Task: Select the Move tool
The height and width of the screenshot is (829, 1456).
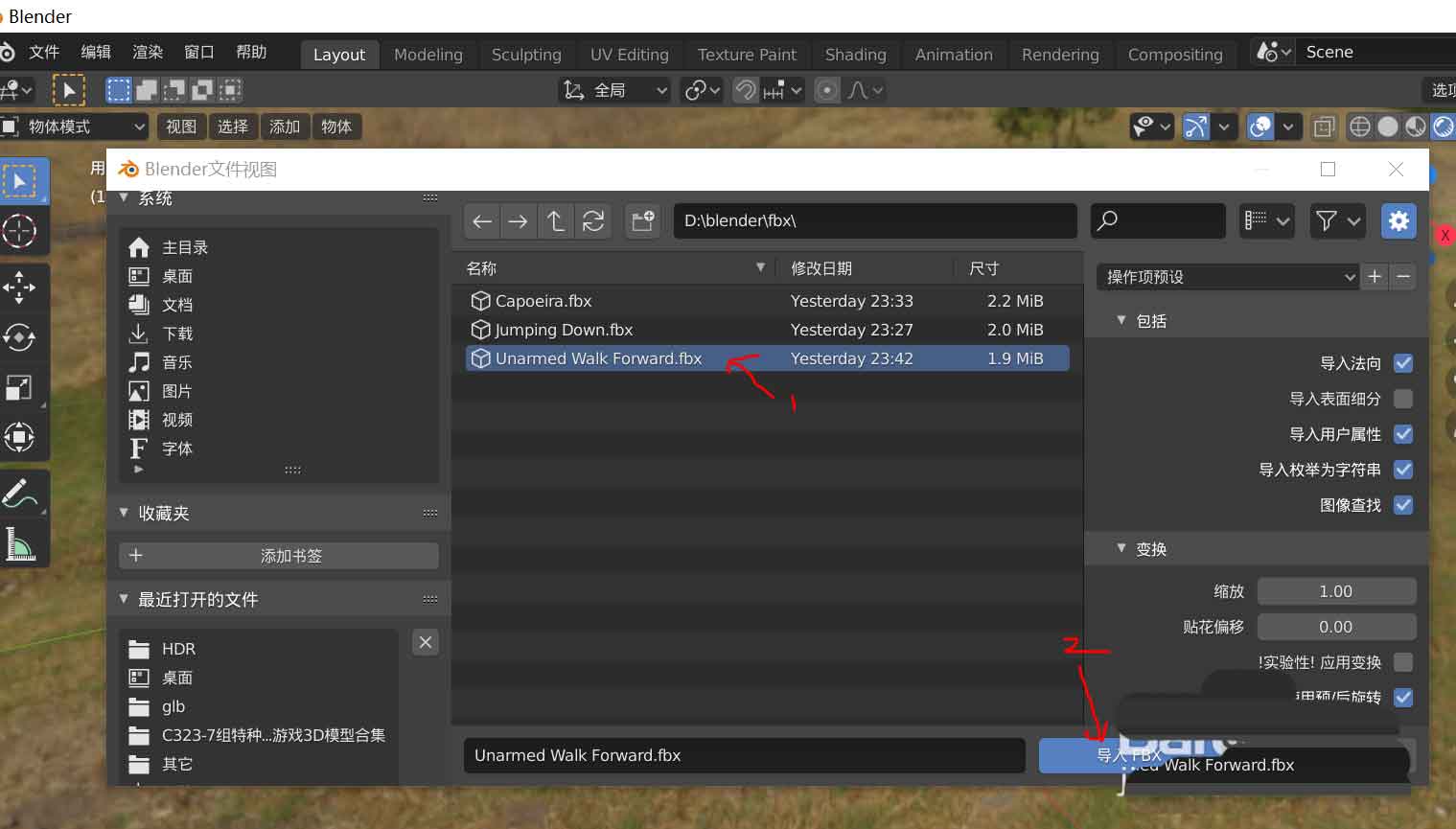Action: (x=20, y=287)
